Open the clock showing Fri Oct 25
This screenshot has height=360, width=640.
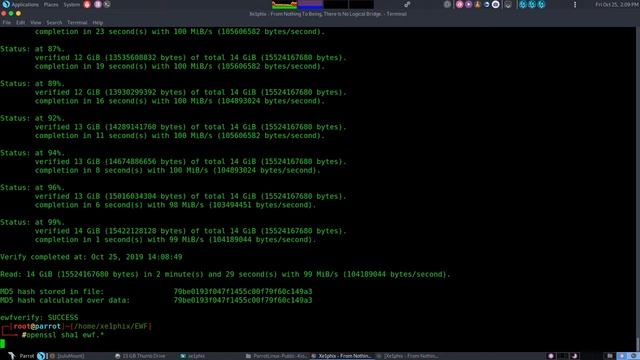point(617,4)
